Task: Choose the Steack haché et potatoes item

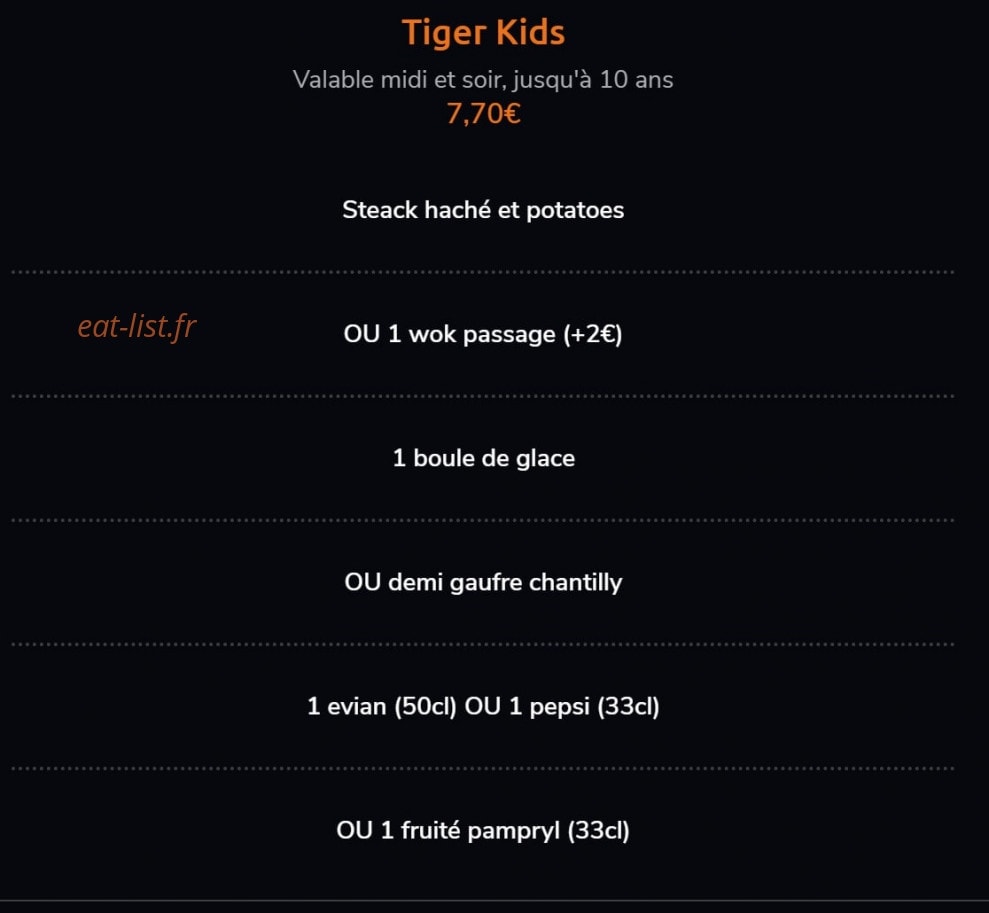Action: point(483,210)
